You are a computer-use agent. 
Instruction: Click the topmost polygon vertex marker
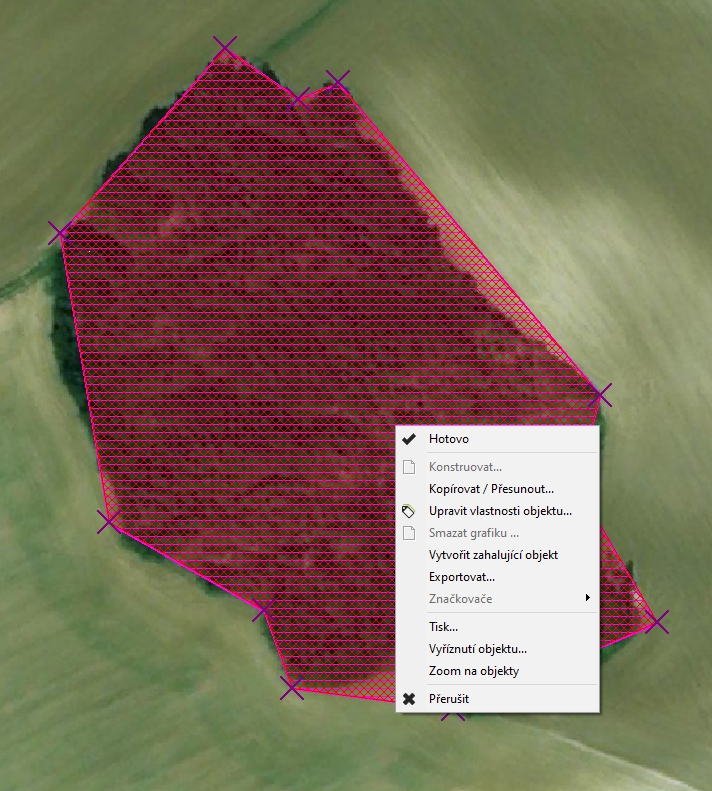click(x=225, y=48)
